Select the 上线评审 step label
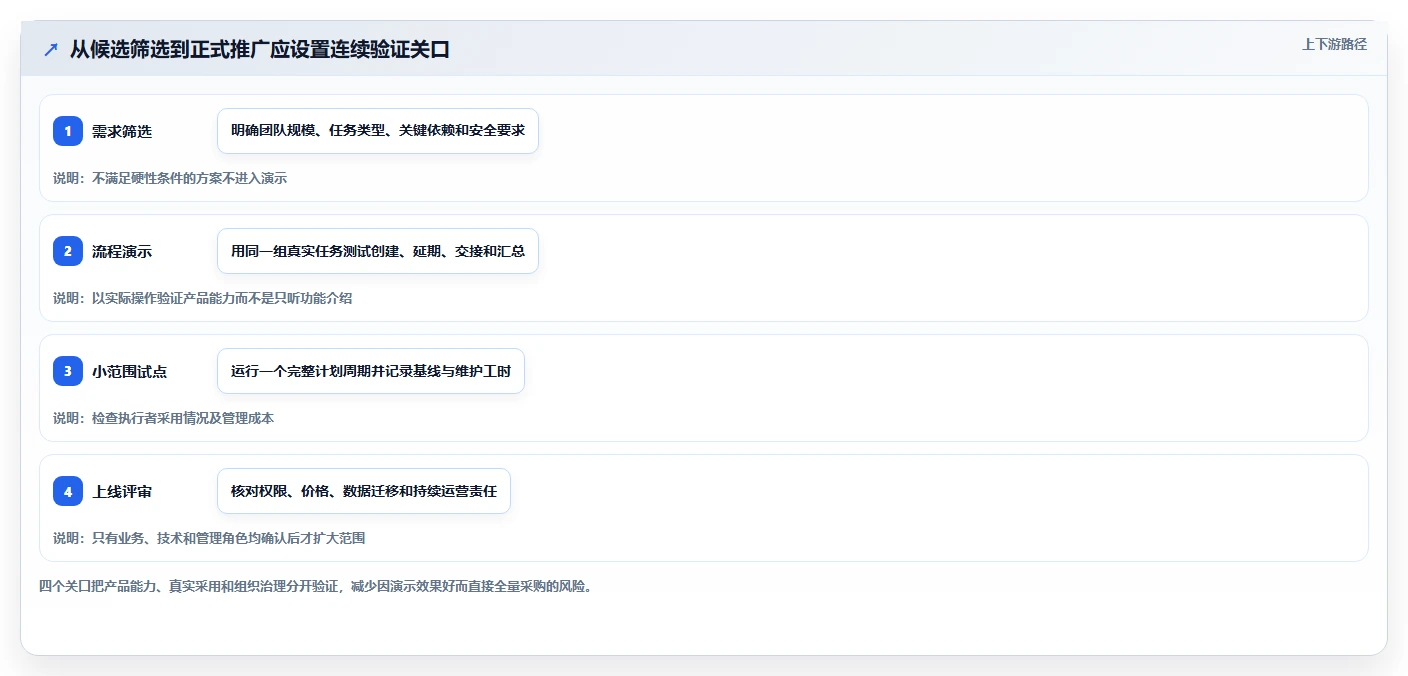The width and height of the screenshot is (1408, 676). click(x=122, y=491)
